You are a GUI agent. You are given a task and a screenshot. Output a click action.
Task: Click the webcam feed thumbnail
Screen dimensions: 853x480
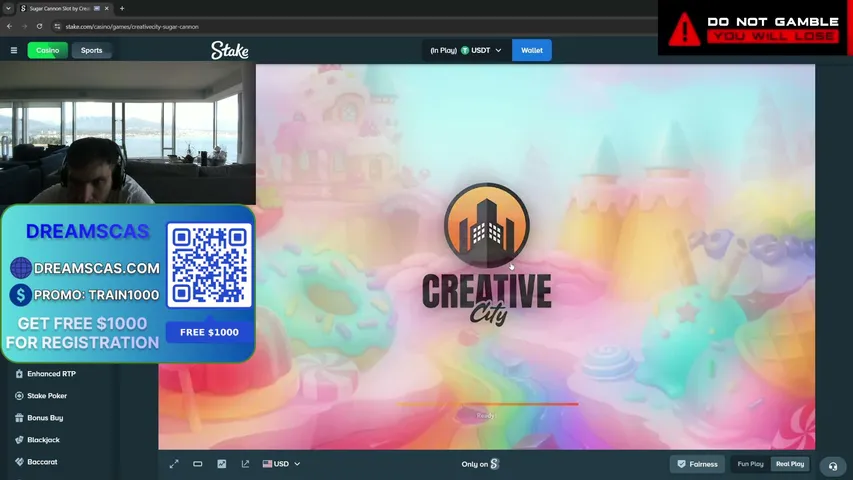point(128,134)
